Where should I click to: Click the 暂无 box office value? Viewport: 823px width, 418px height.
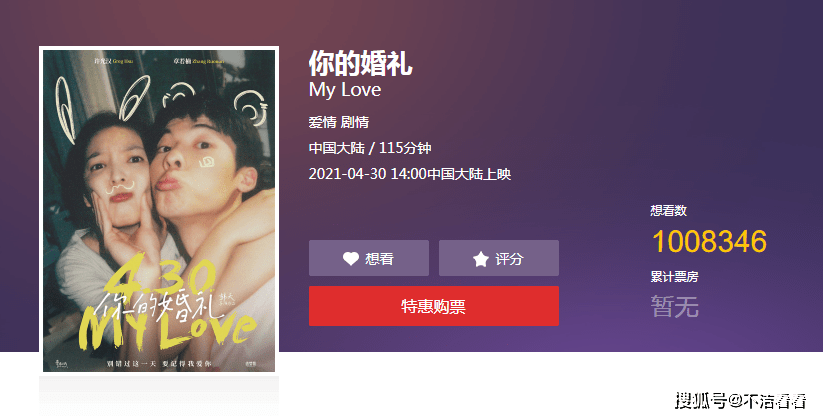click(674, 306)
